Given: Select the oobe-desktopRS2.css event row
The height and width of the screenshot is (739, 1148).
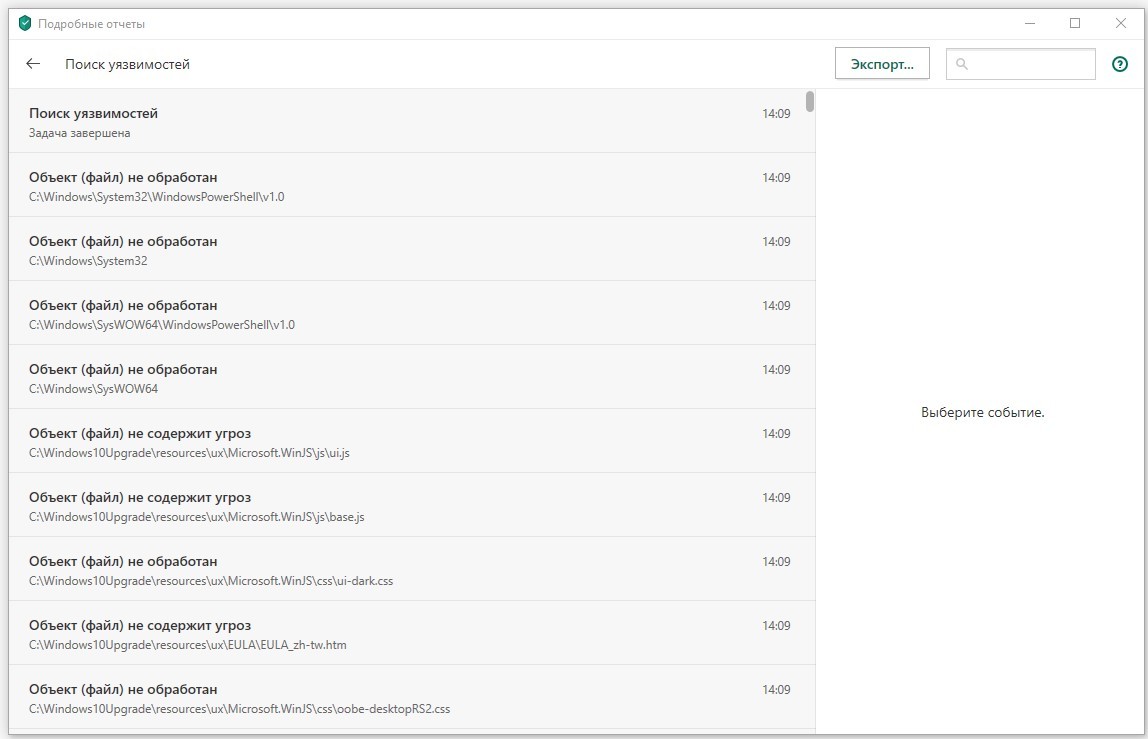Looking at the screenshot, I should click(410, 698).
